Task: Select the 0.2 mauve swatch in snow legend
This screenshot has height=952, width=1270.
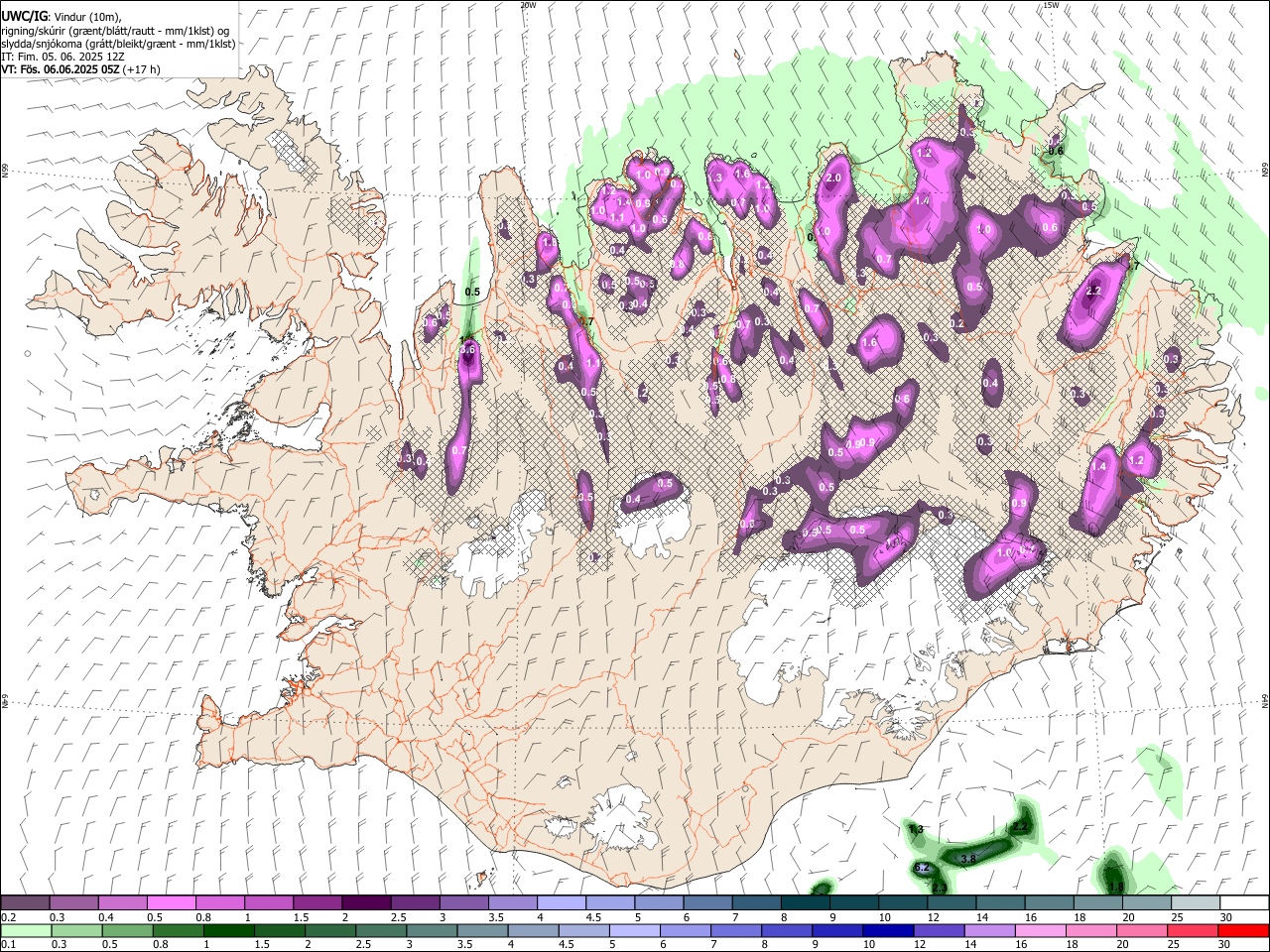Action: pos(26,902)
